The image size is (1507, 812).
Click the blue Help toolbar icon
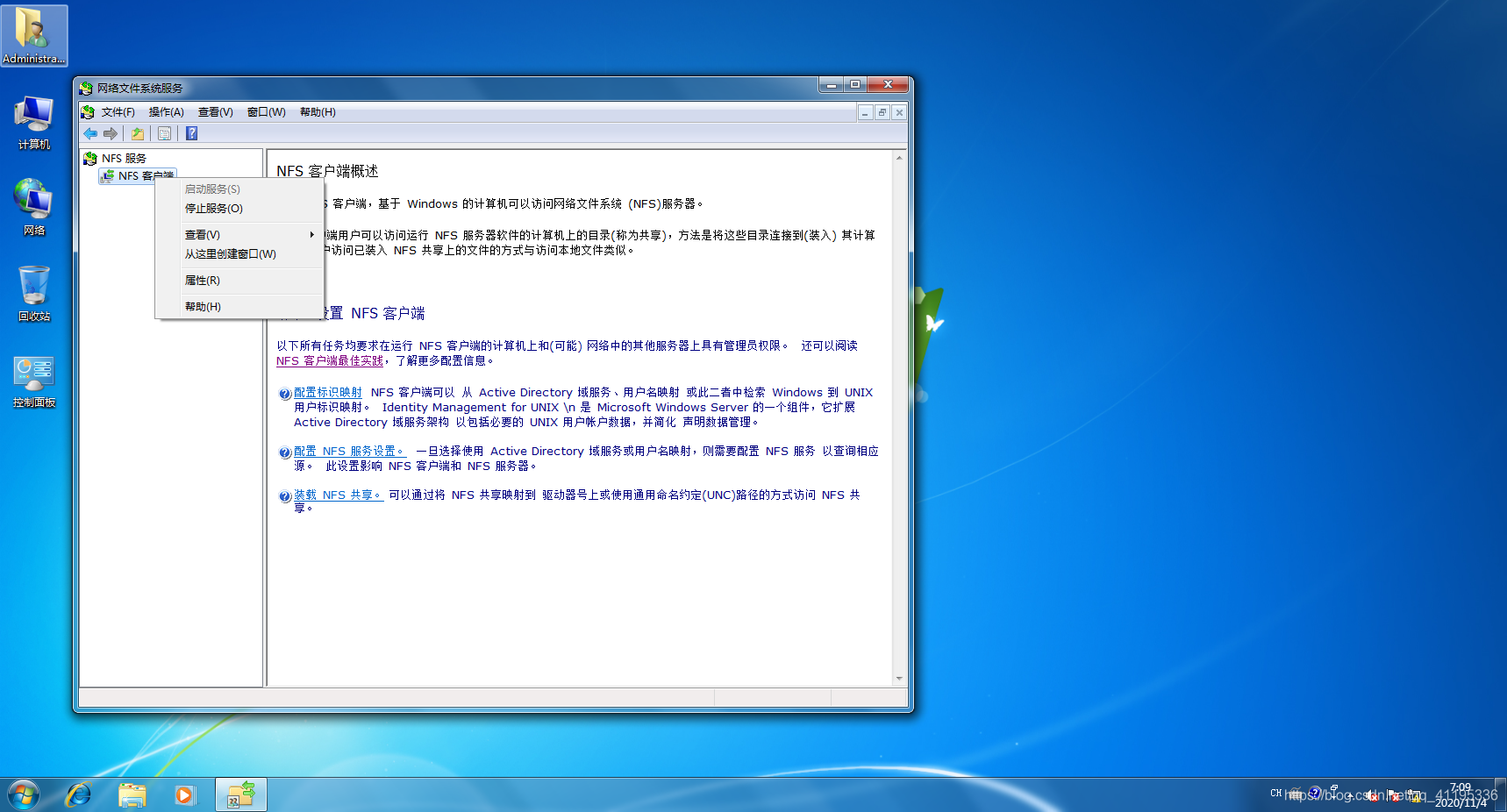click(x=191, y=133)
